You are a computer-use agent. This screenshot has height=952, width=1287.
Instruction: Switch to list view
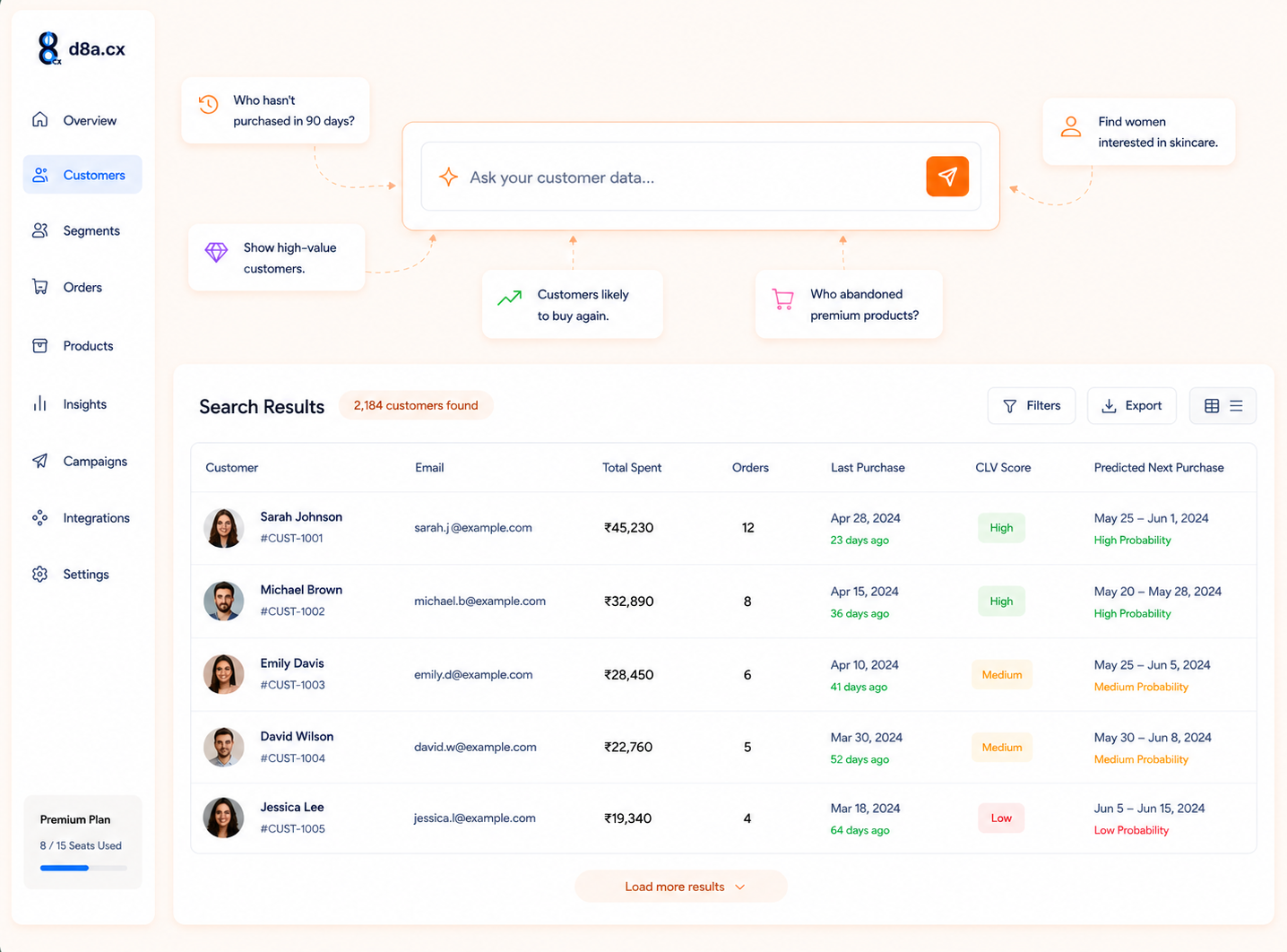(1236, 406)
